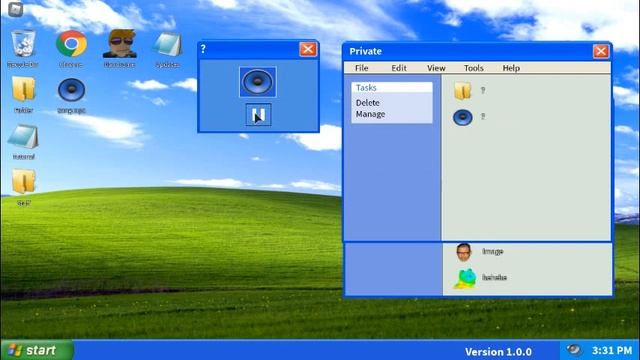This screenshot has width=640, height=360.
Task: Open the Edit menu in Private window
Action: (399, 68)
